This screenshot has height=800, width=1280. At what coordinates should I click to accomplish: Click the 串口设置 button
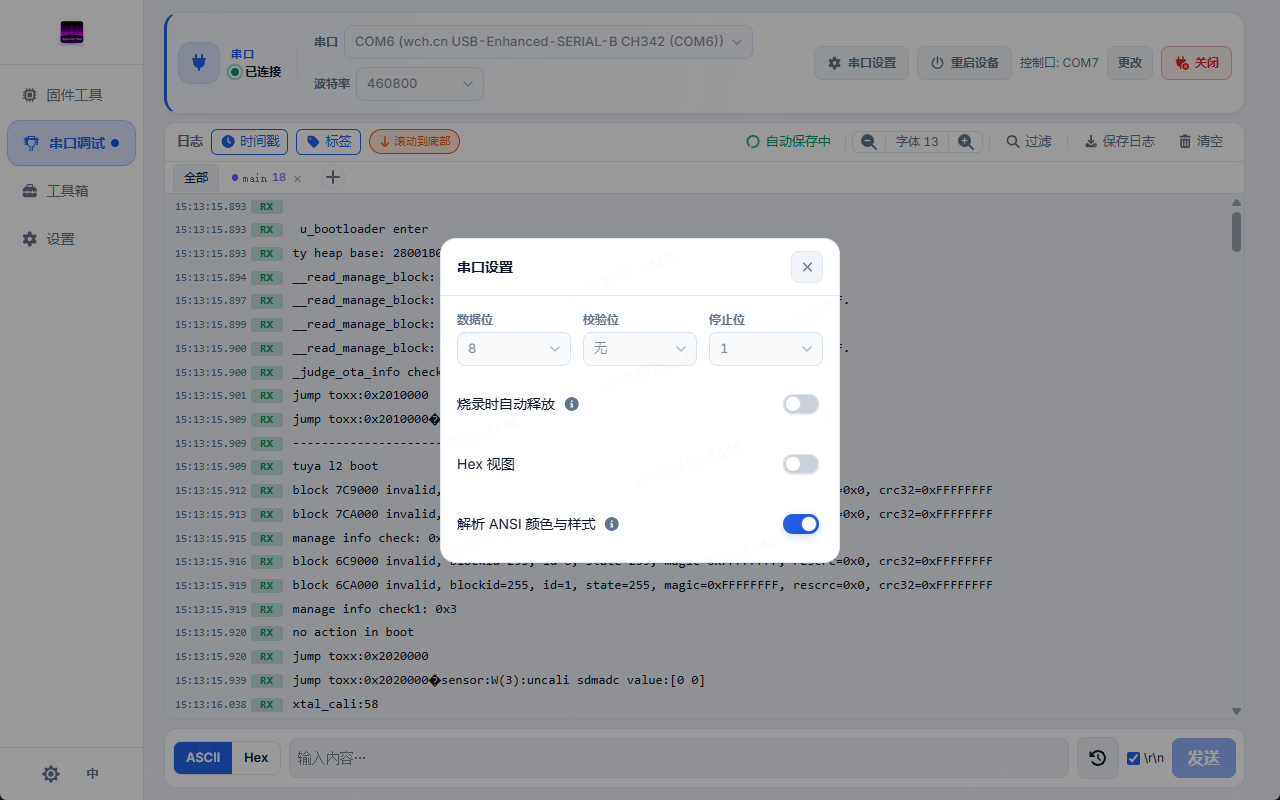pos(862,62)
